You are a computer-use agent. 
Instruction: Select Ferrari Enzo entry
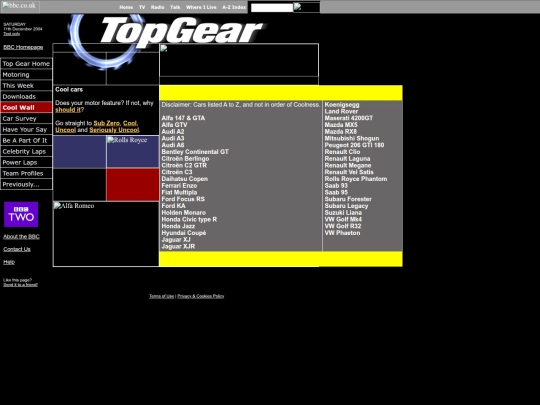click(x=179, y=186)
